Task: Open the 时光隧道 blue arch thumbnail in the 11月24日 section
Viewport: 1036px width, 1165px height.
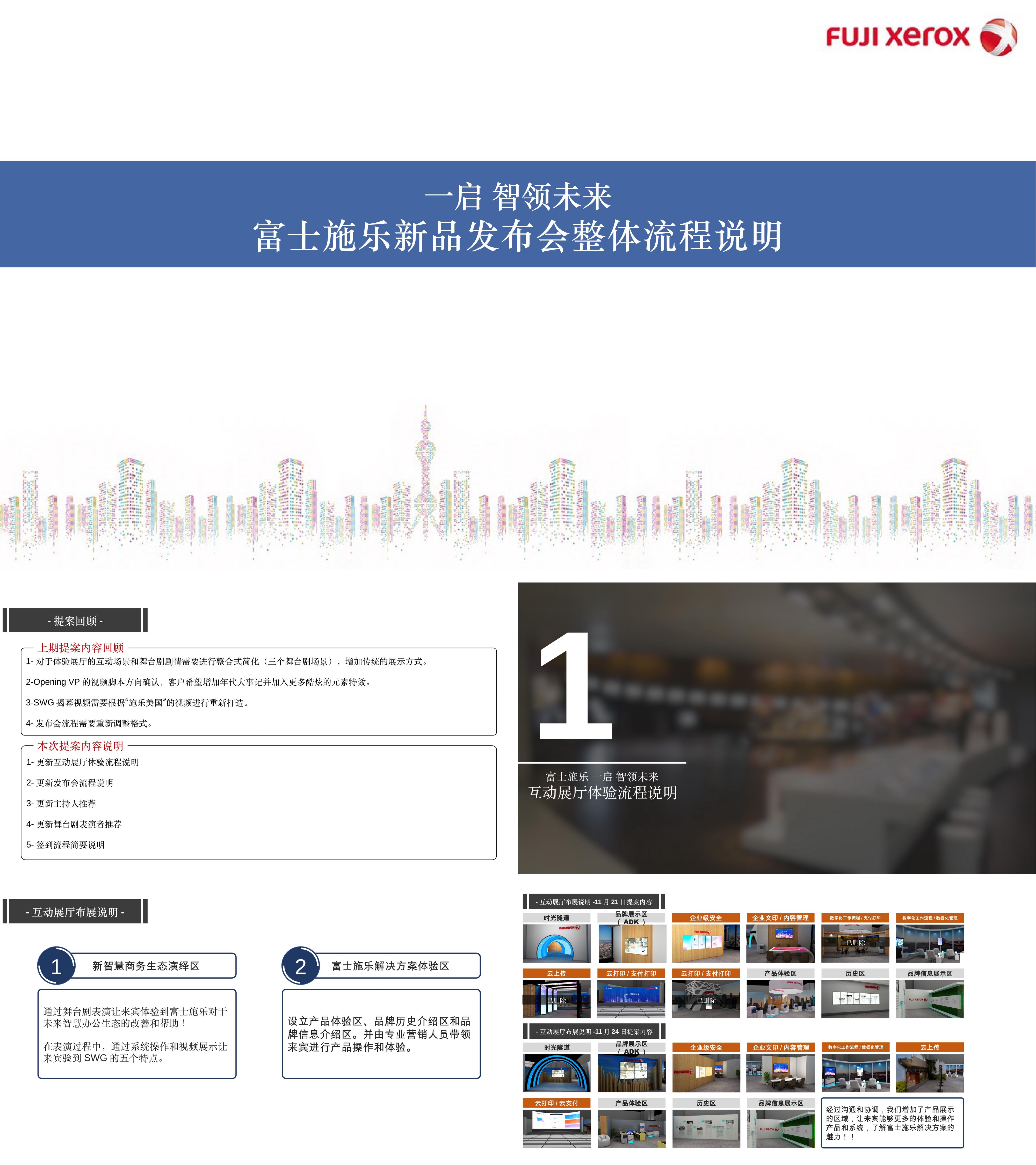Action: pyautogui.click(x=556, y=1073)
